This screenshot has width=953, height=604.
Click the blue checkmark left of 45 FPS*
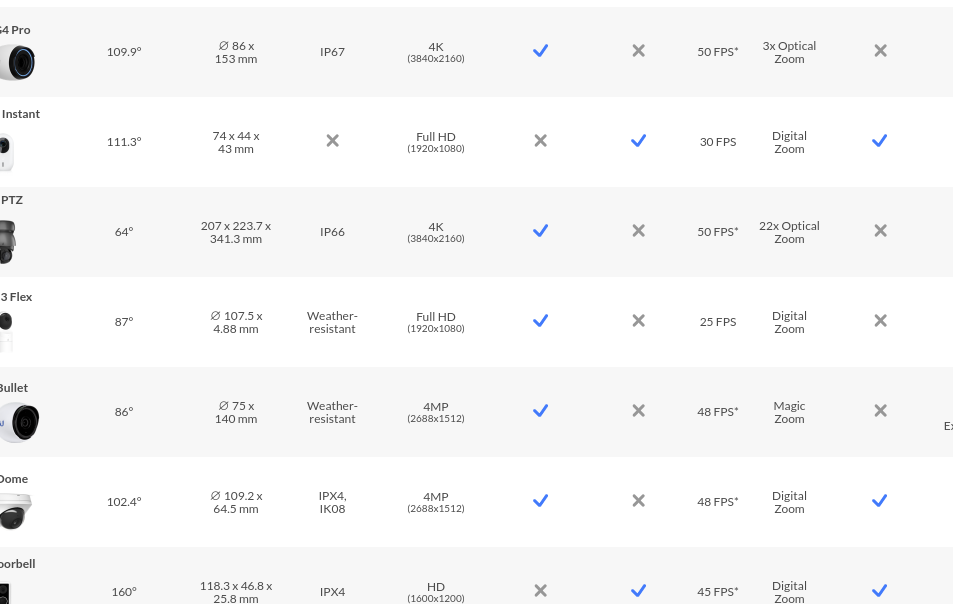(x=638, y=591)
